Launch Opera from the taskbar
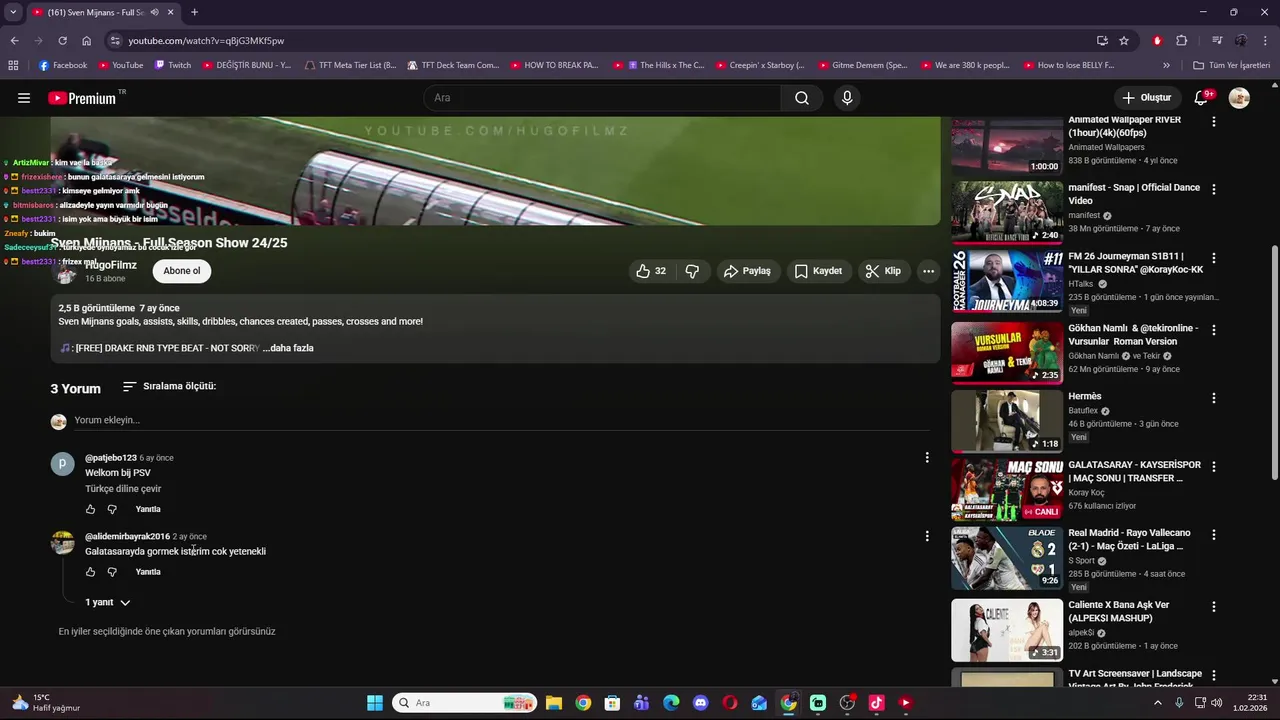The image size is (1280, 720). click(730, 703)
